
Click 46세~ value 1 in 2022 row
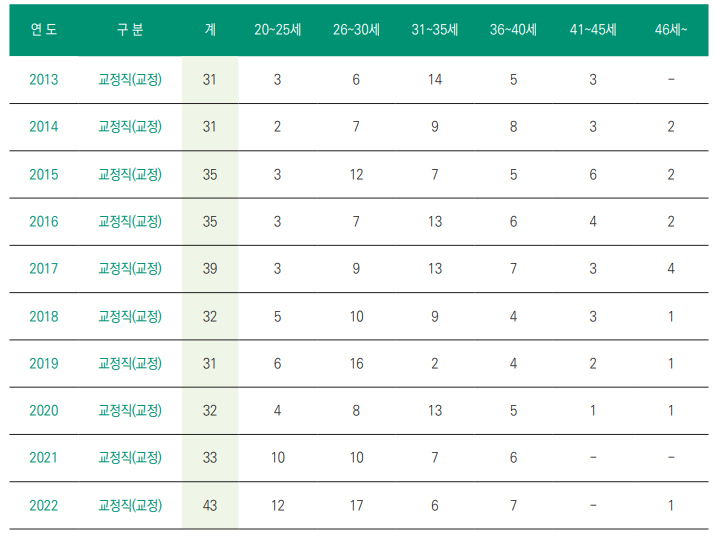[x=671, y=505]
